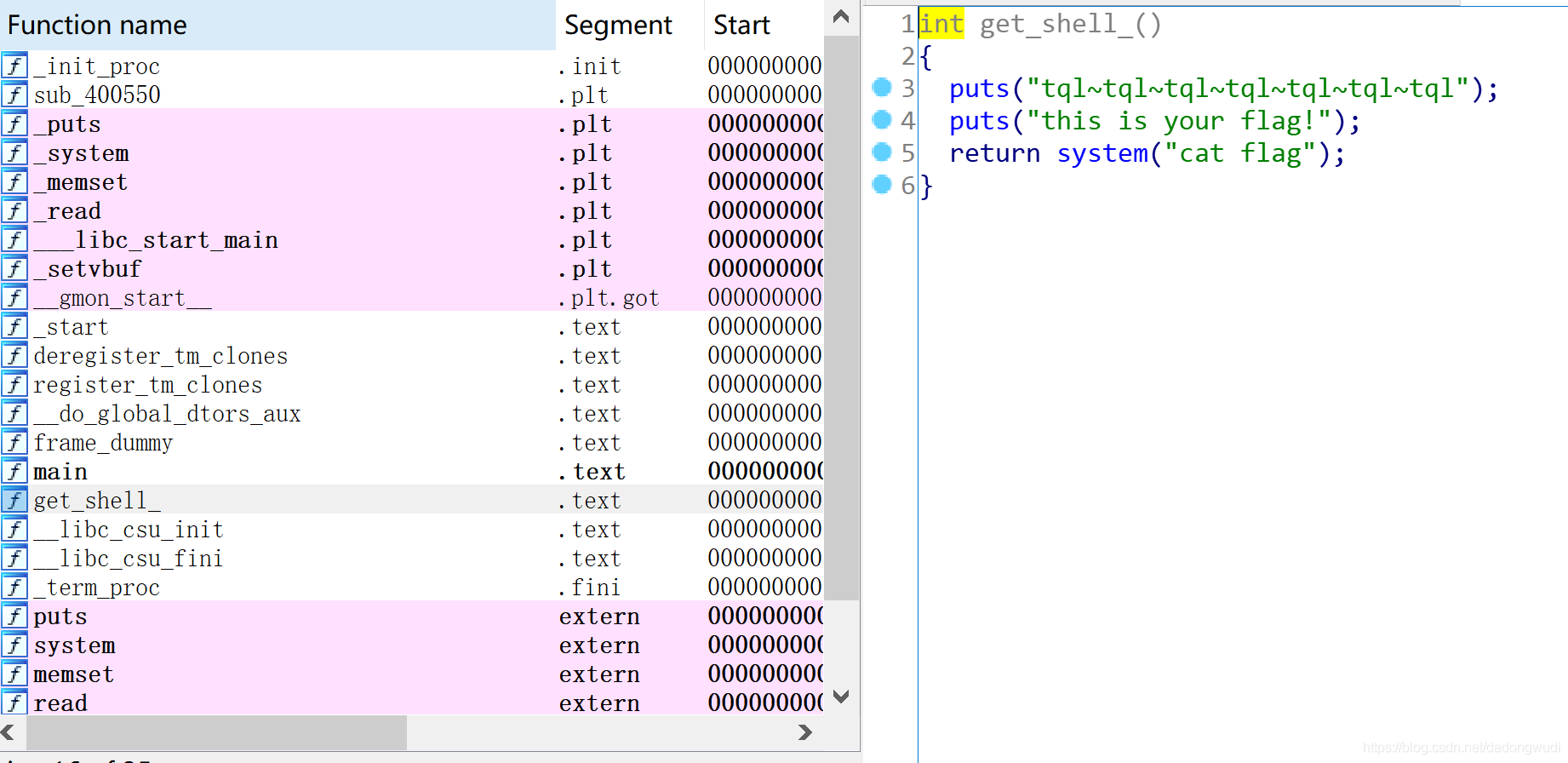Click the function icon beside get_shell_
Viewport: 1568px width, 763px height.
(14, 500)
